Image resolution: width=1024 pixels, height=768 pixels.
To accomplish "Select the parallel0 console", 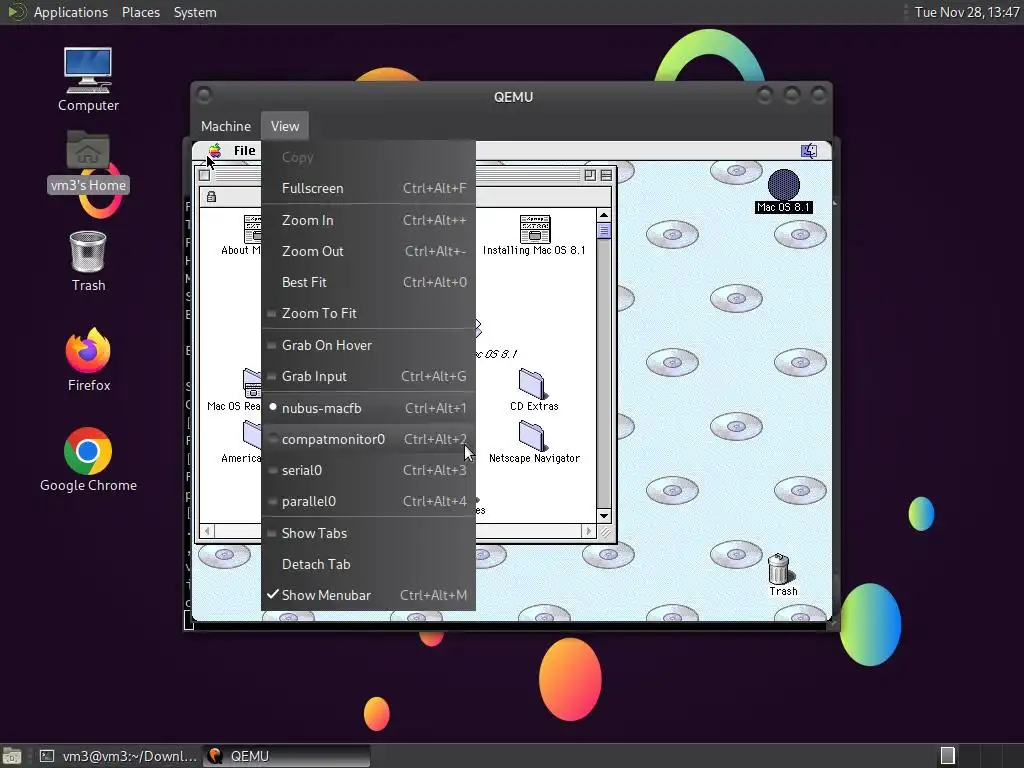I will click(x=368, y=502).
